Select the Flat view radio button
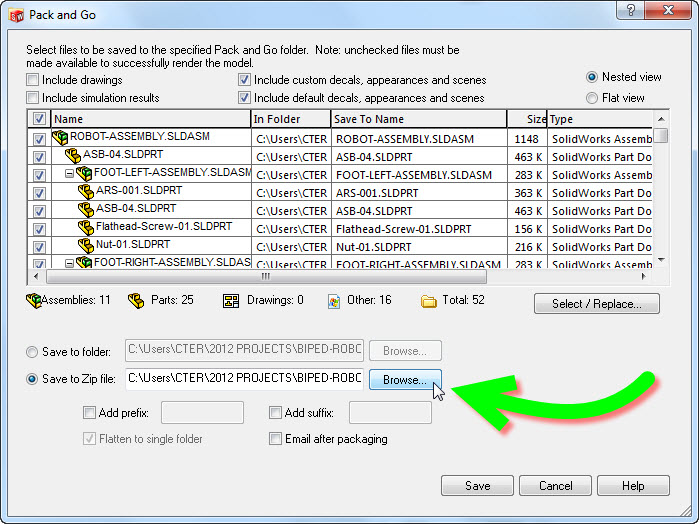 click(592, 98)
